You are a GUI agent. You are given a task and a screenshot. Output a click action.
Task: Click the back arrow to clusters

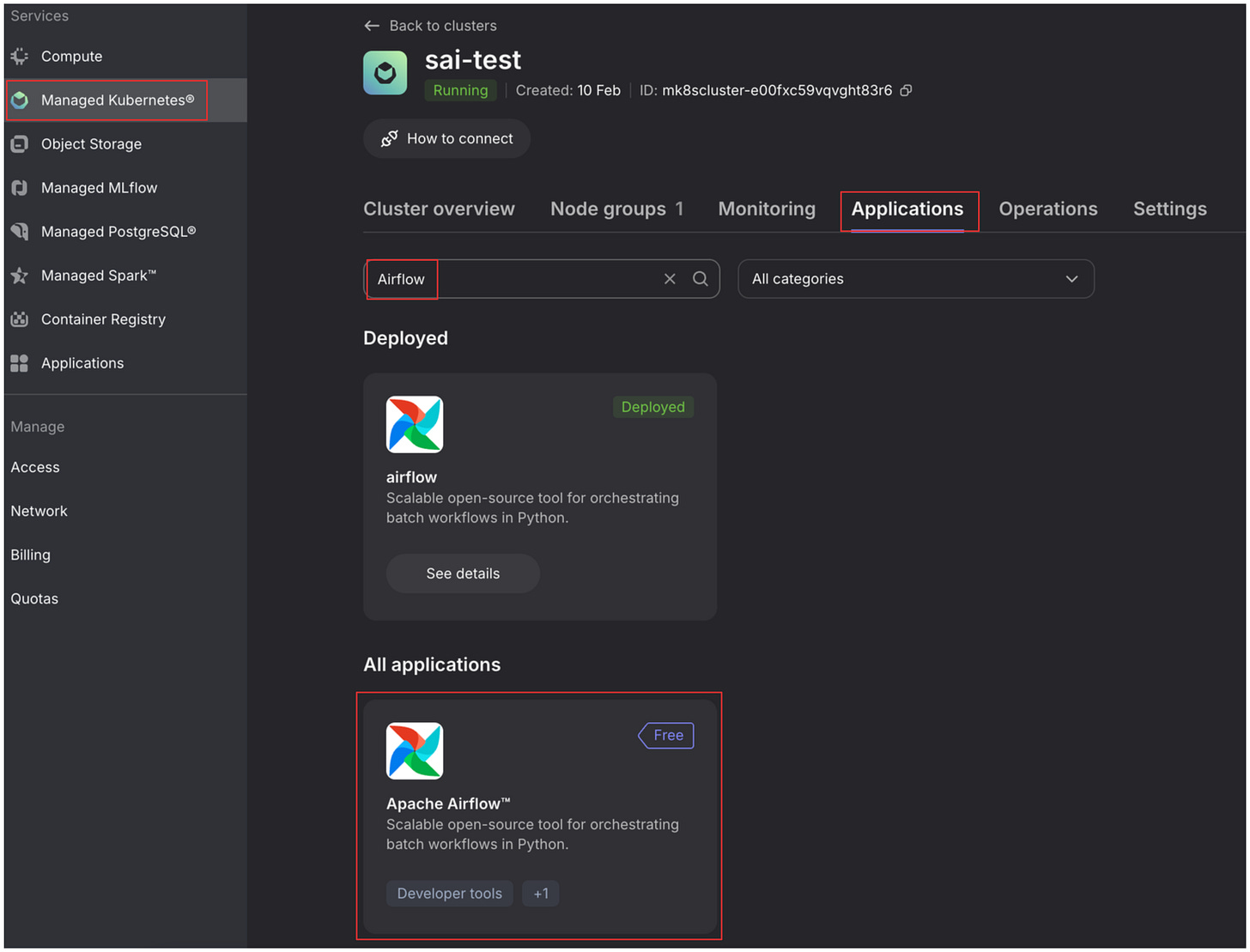click(x=372, y=26)
